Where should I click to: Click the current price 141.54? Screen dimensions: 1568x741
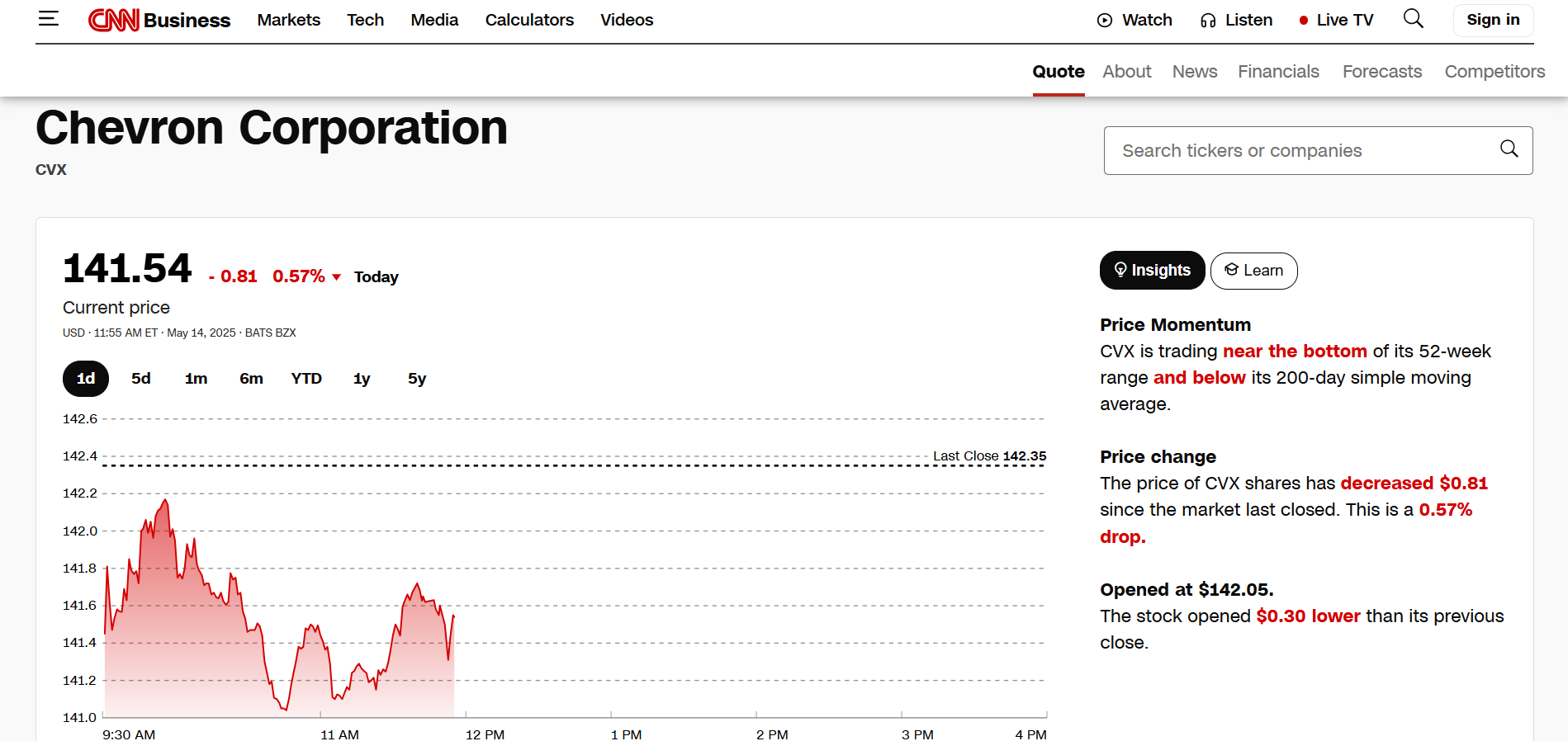pyautogui.click(x=127, y=268)
